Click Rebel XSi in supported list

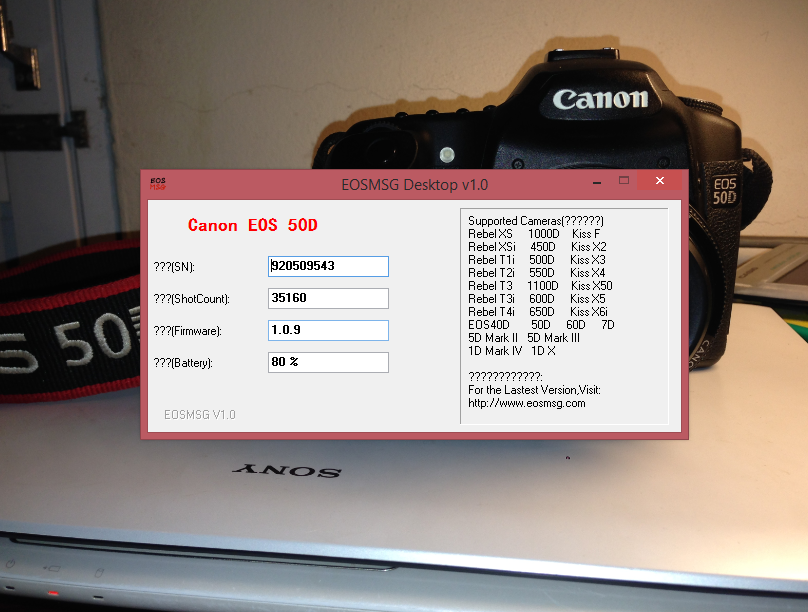pyautogui.click(x=492, y=247)
